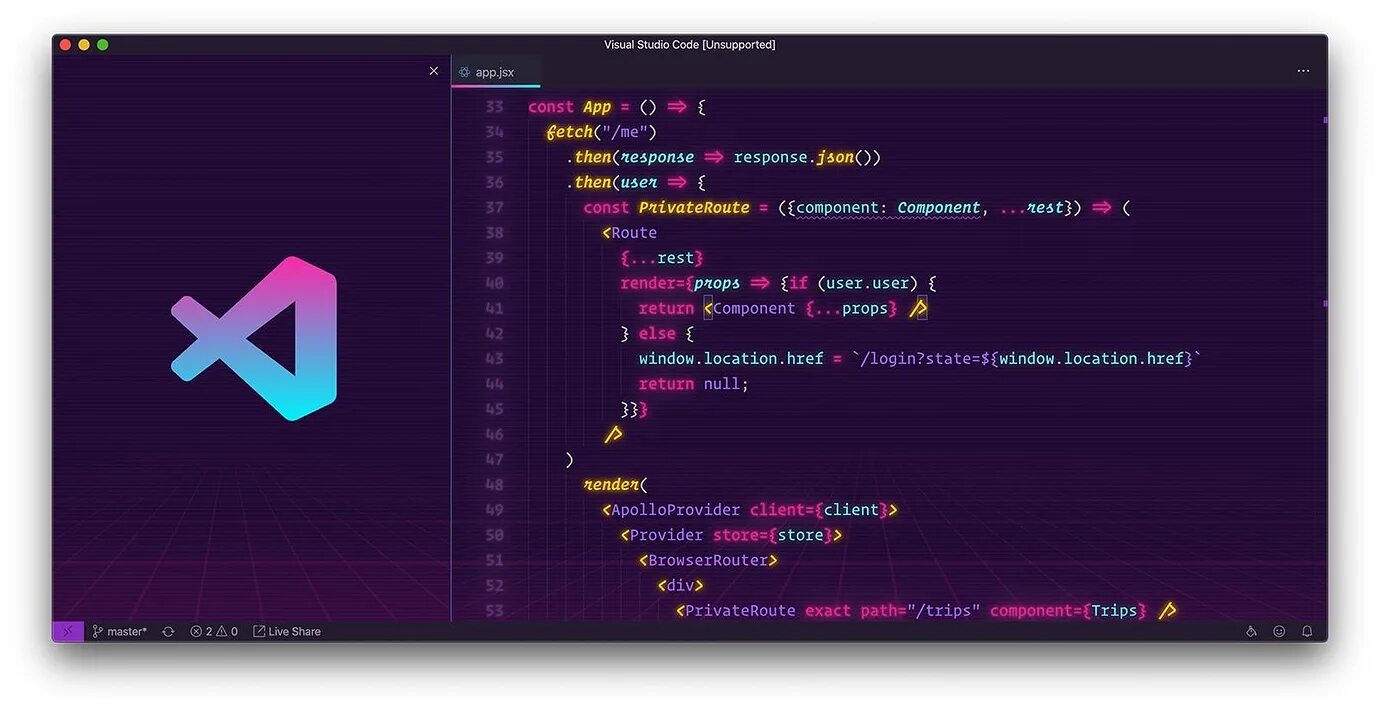This screenshot has width=1380, height=710.
Task: Place cursor on 'App' in line 33
Action: (597, 107)
